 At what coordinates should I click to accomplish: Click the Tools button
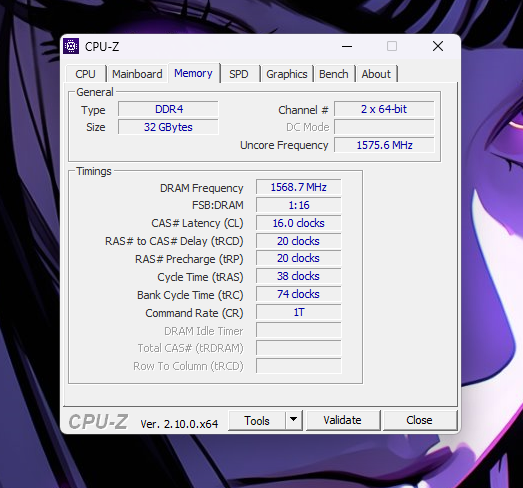tap(257, 420)
